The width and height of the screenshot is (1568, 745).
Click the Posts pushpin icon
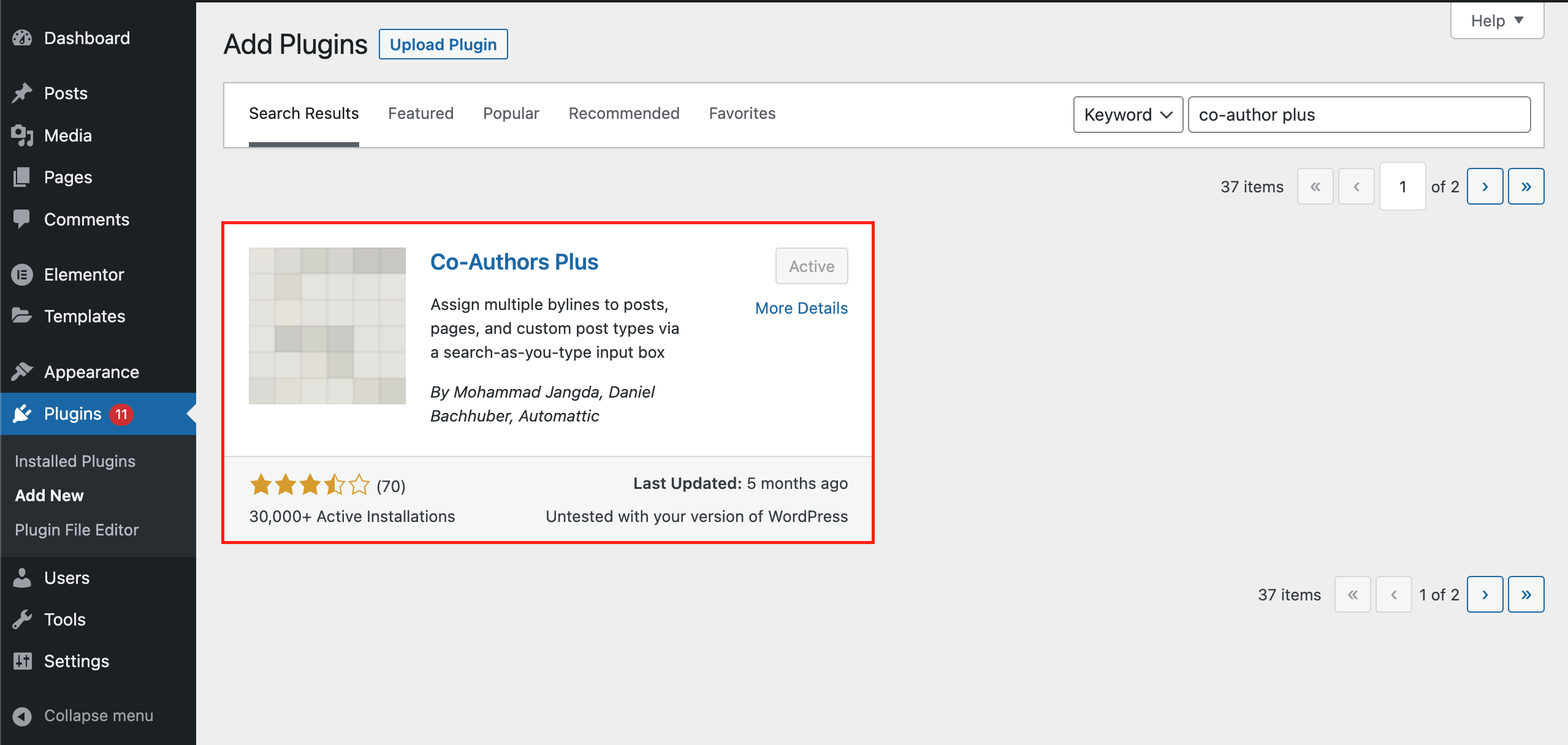22,93
